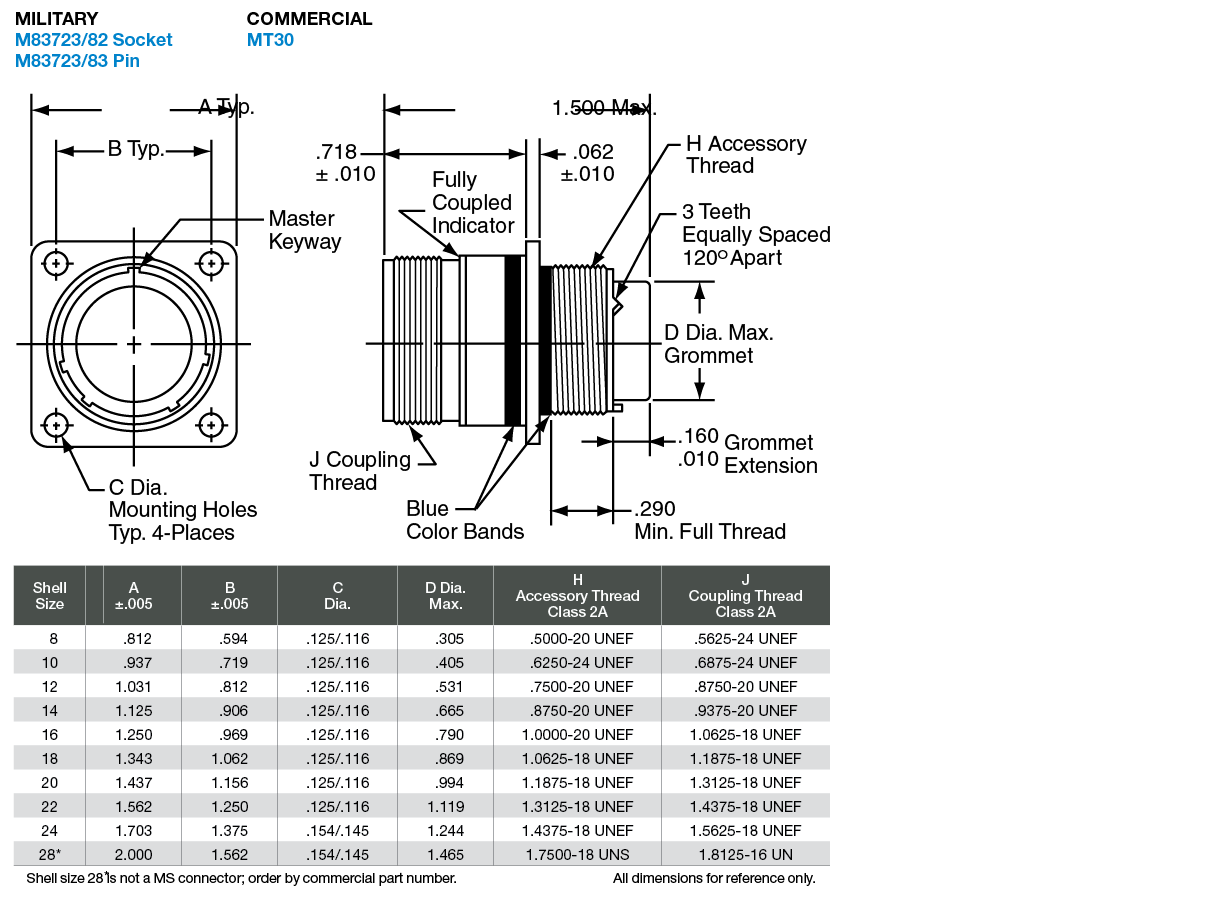Viewport: 1224px width, 904px height.
Task: Select the shell size 28* row cell
Action: pos(49,854)
